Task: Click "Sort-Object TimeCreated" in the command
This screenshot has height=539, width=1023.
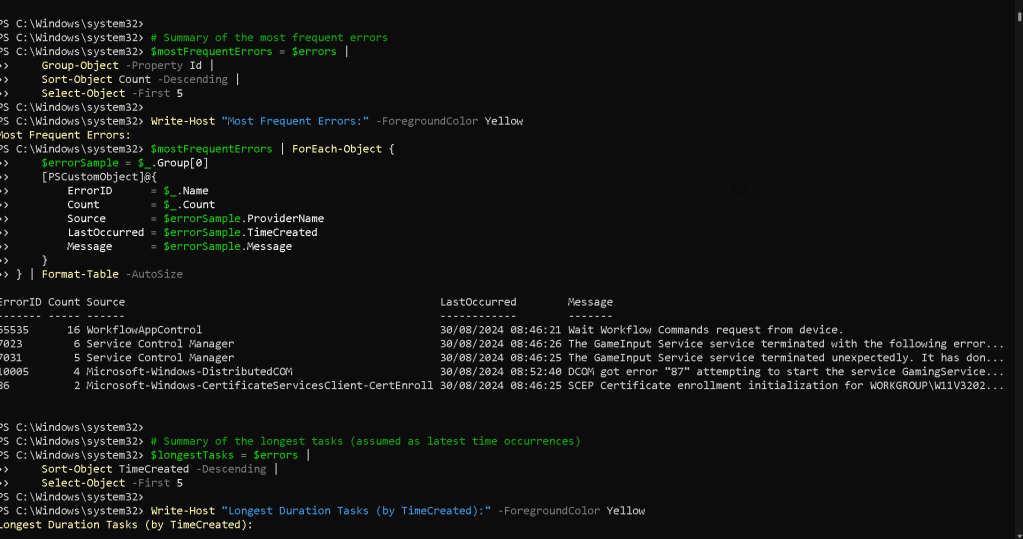Action: coord(115,469)
